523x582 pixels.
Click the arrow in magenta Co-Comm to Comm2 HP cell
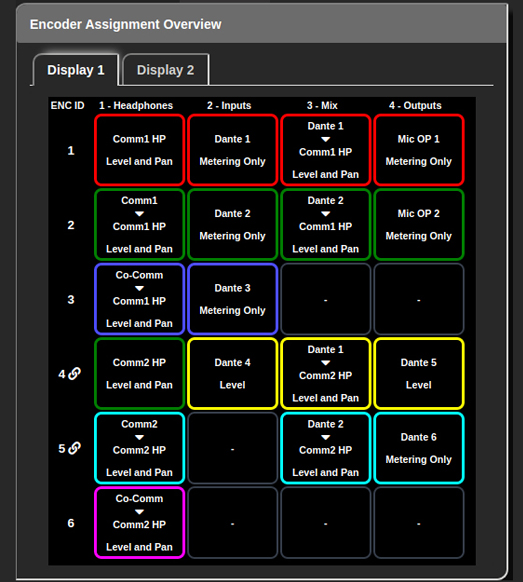pos(139,512)
